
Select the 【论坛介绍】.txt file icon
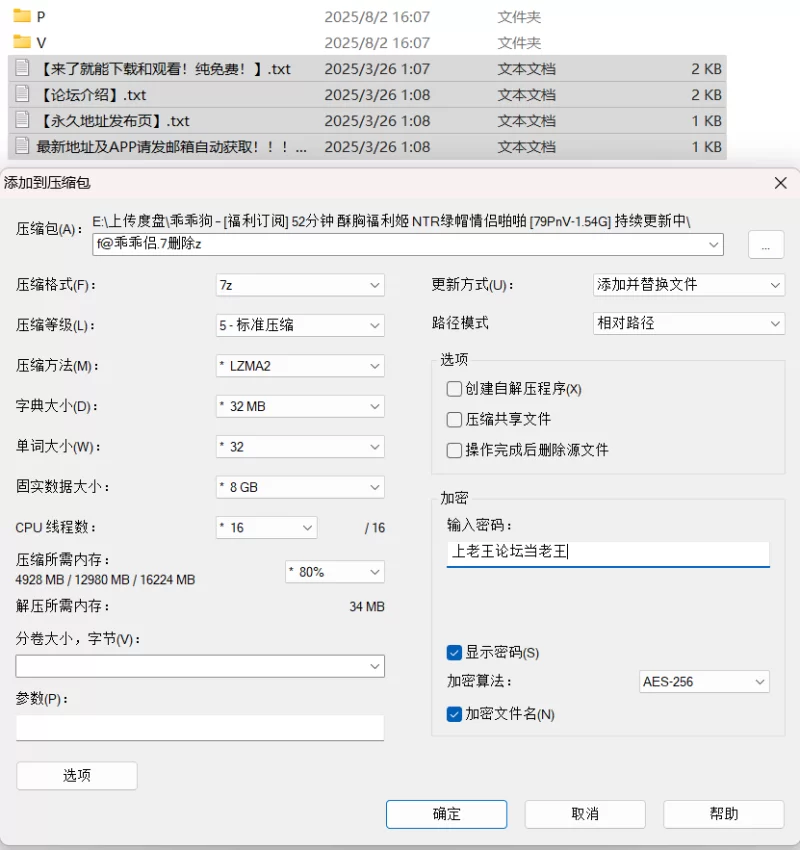(22, 94)
